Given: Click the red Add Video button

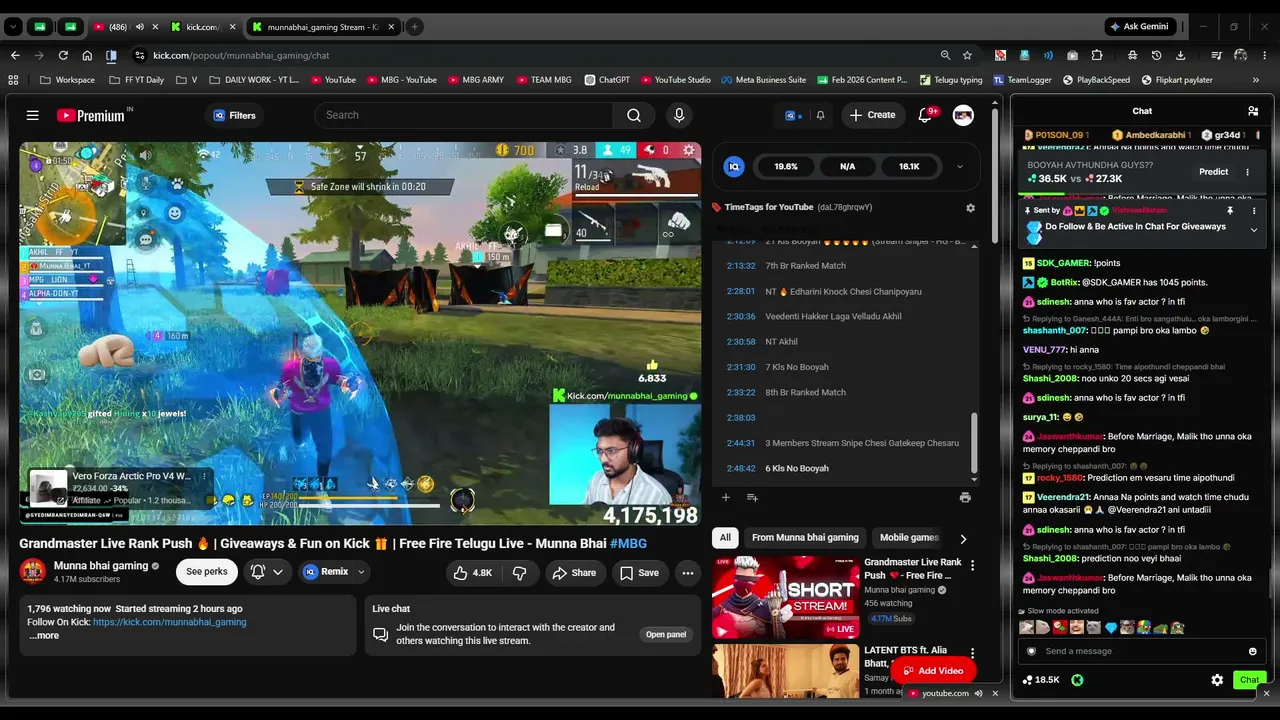Looking at the screenshot, I should pyautogui.click(x=933, y=671).
